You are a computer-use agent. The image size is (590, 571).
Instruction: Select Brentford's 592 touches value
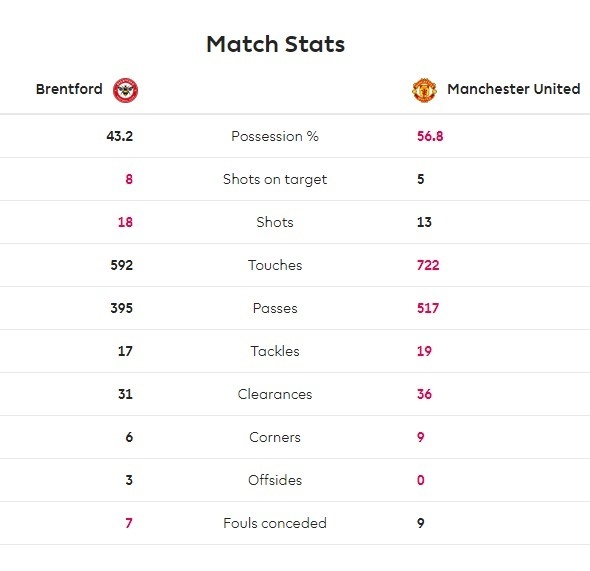click(x=122, y=265)
